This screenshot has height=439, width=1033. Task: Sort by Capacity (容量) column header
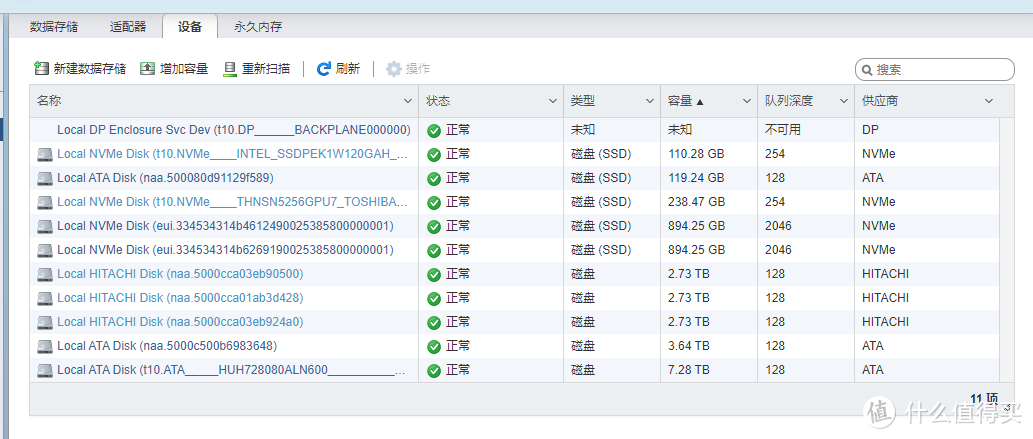point(687,101)
